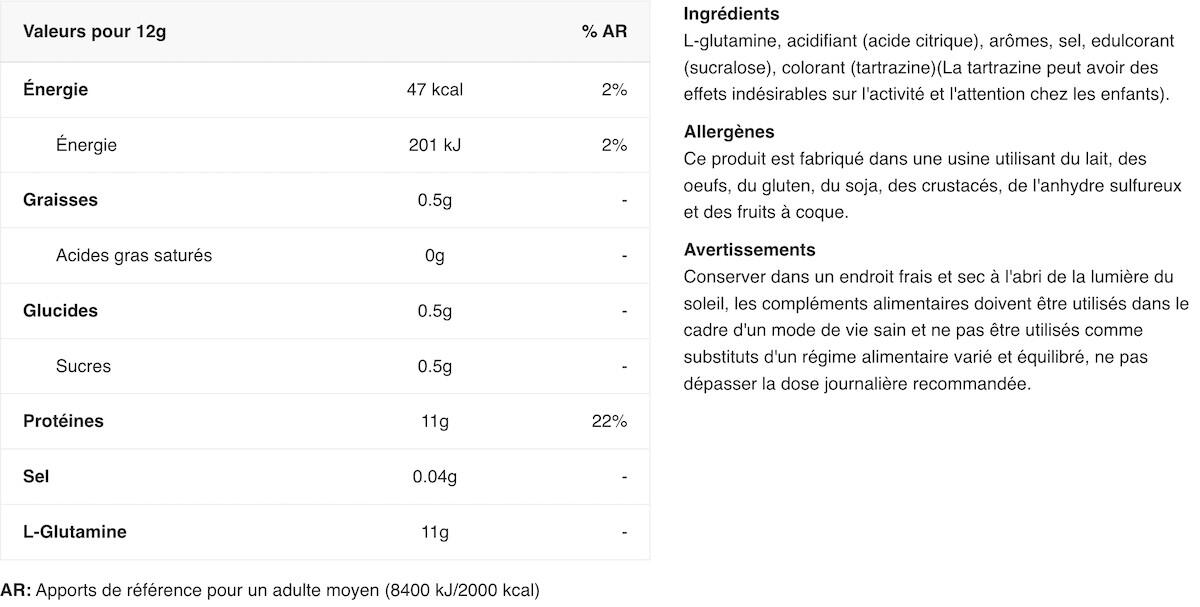Select the Graisses row label
1200x607 pixels.
point(61,200)
